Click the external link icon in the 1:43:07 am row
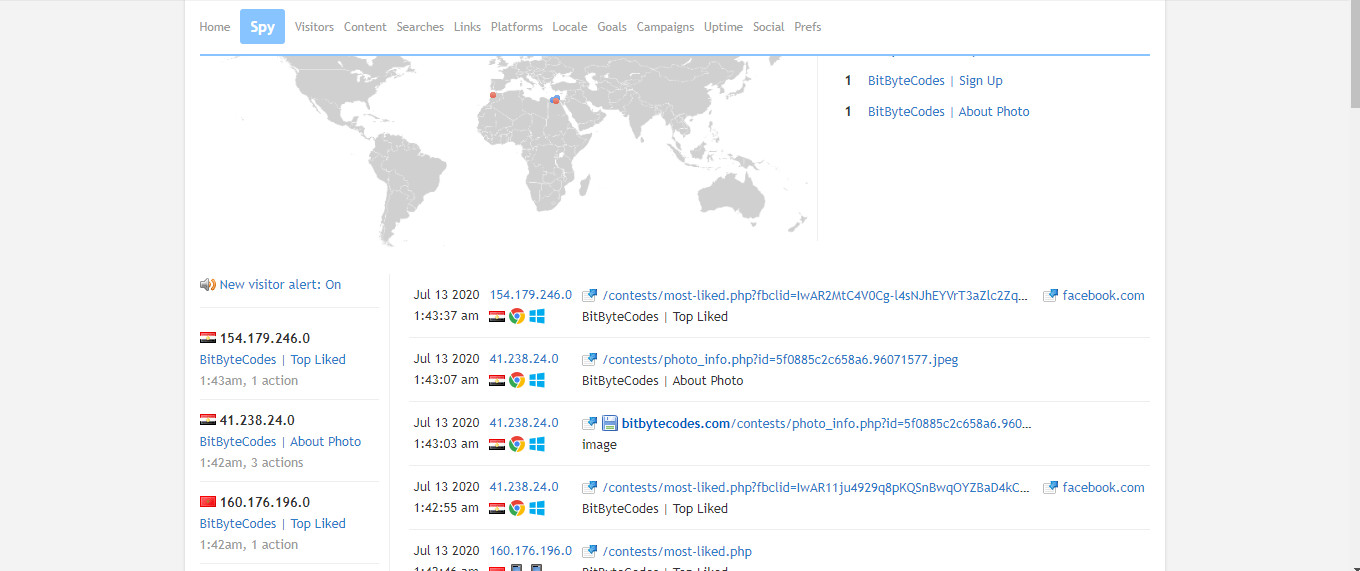This screenshot has height=571, width=1360. click(590, 360)
